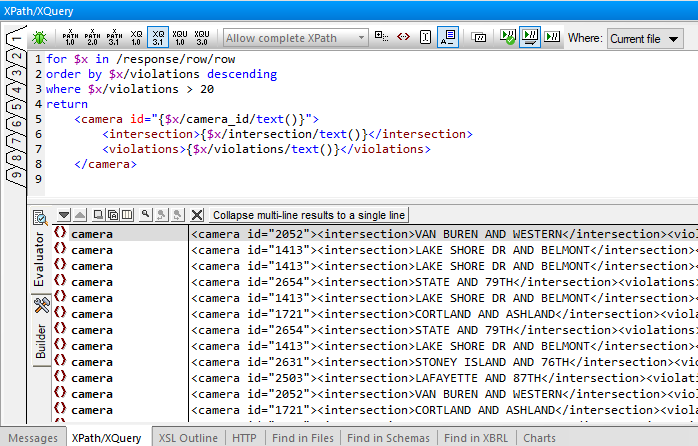698x446 pixels.
Task: Switch to numbered tab 2 on left
Action: click(x=16, y=55)
